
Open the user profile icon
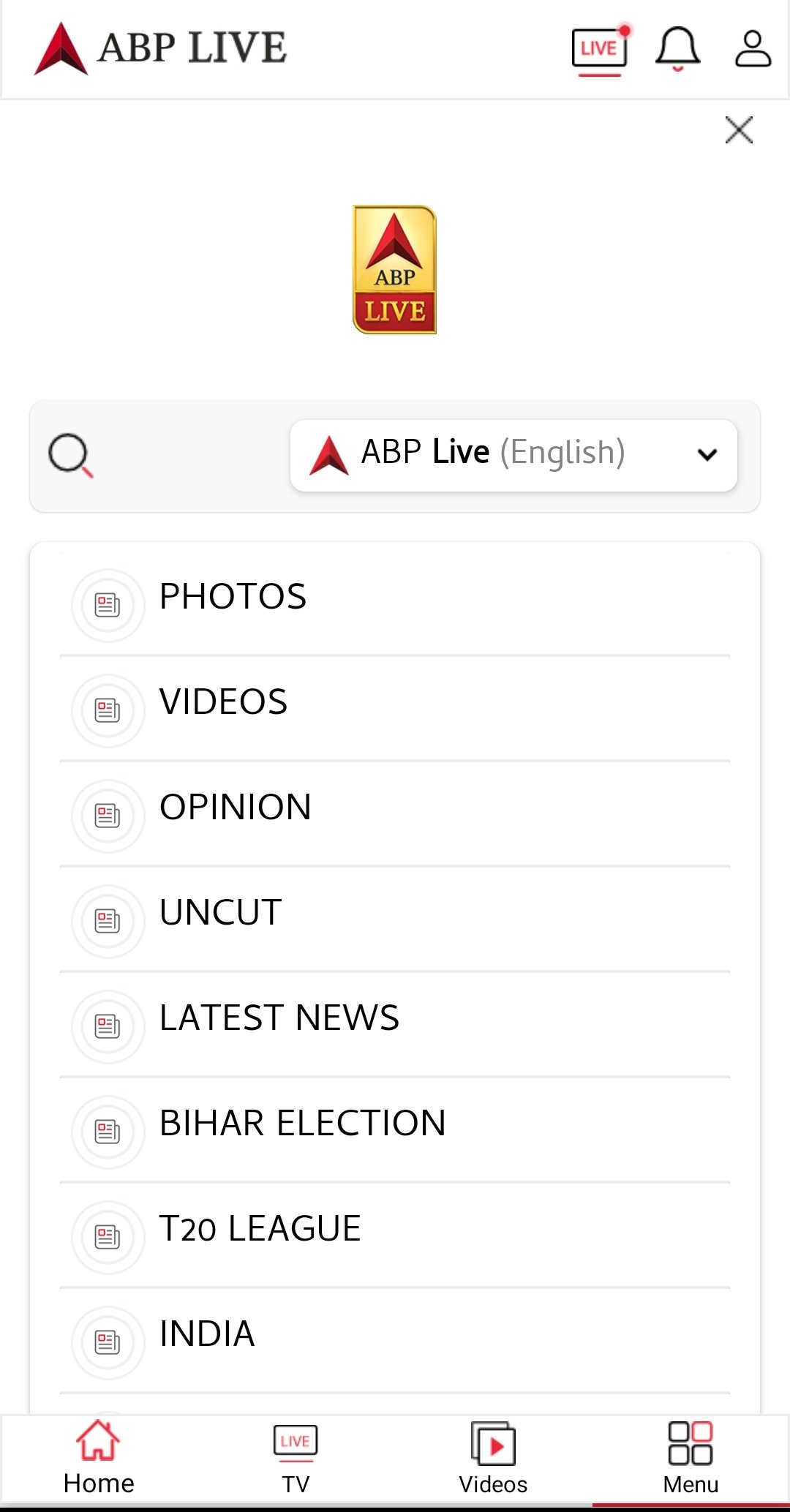click(753, 49)
